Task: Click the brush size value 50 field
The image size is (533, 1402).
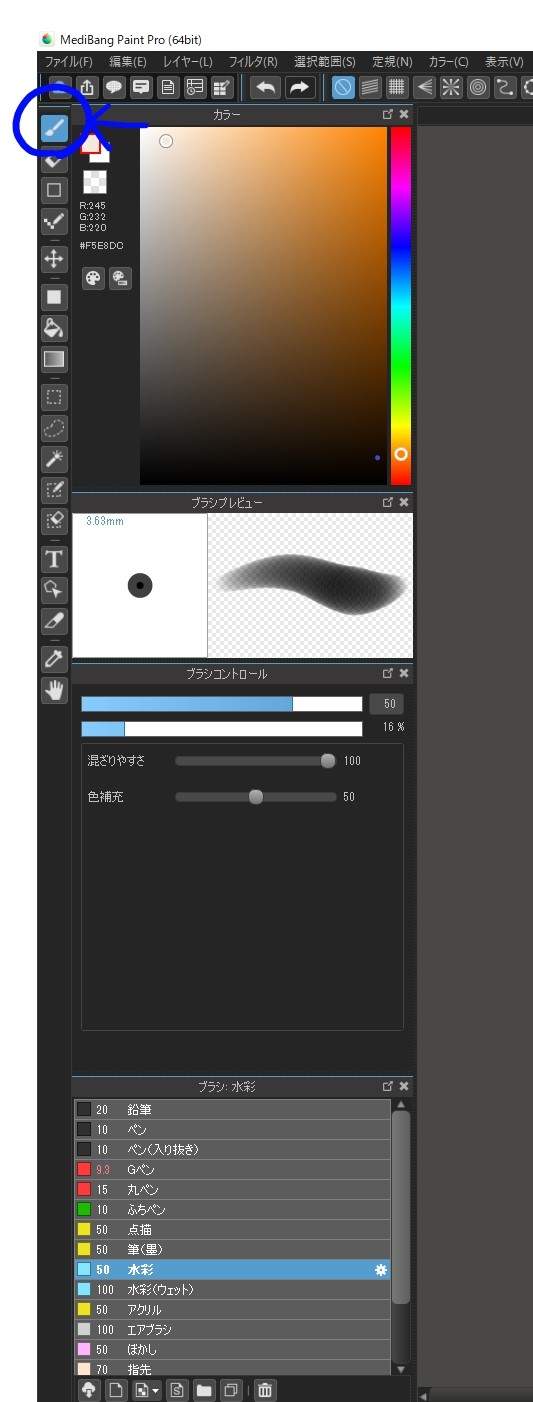Action: (x=389, y=704)
